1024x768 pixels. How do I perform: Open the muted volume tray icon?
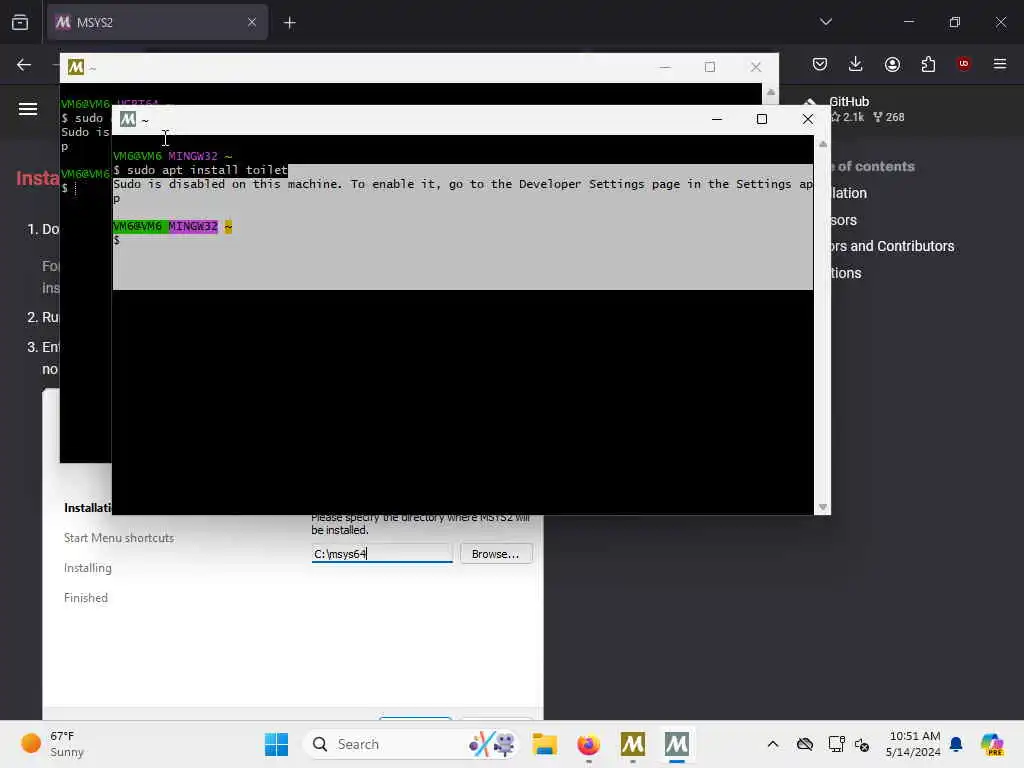[862, 744]
